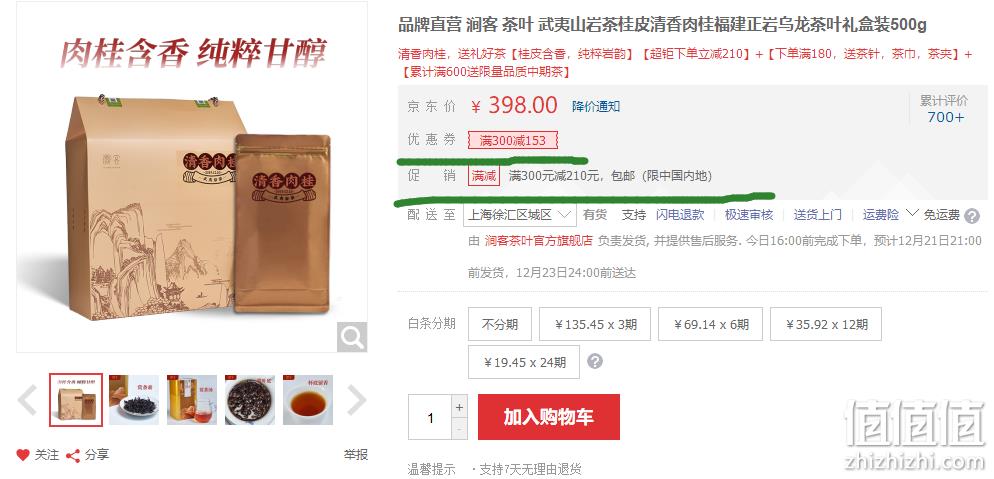Click the heart 关注 follow icon

(23, 455)
